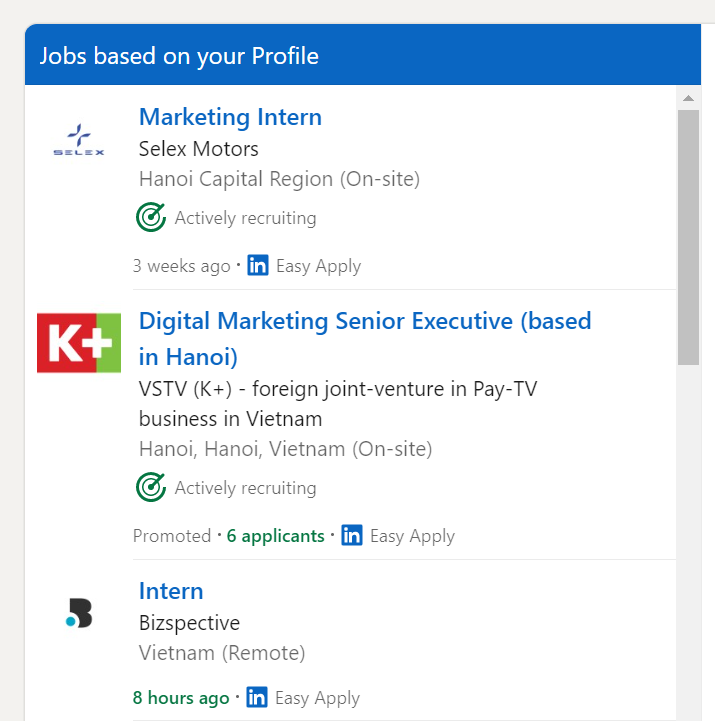Open Digital Marketing Senior Executive job posting
Image resolution: width=715 pixels, height=721 pixels.
(x=365, y=339)
